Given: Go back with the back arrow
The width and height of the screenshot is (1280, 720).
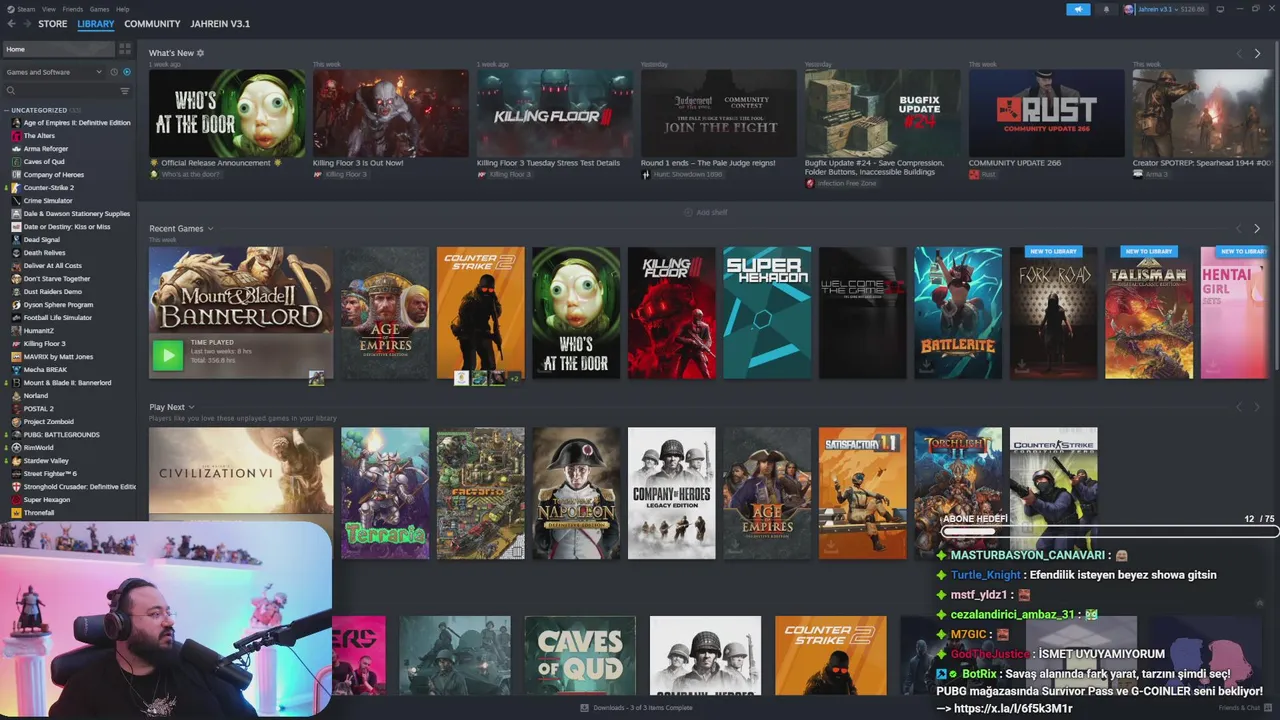Looking at the screenshot, I should click(x=11, y=24).
